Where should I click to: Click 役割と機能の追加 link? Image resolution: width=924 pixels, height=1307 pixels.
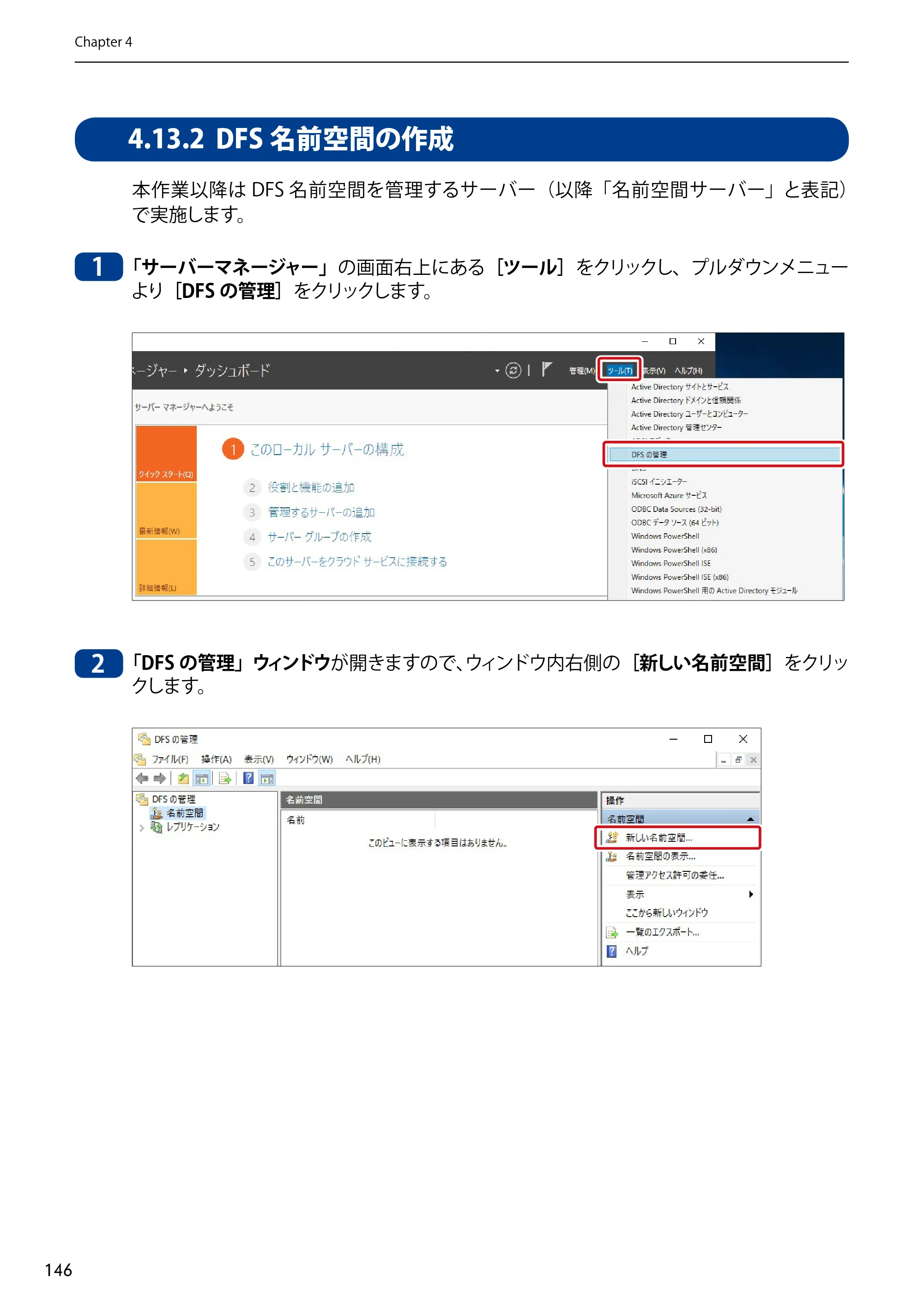coord(311,487)
